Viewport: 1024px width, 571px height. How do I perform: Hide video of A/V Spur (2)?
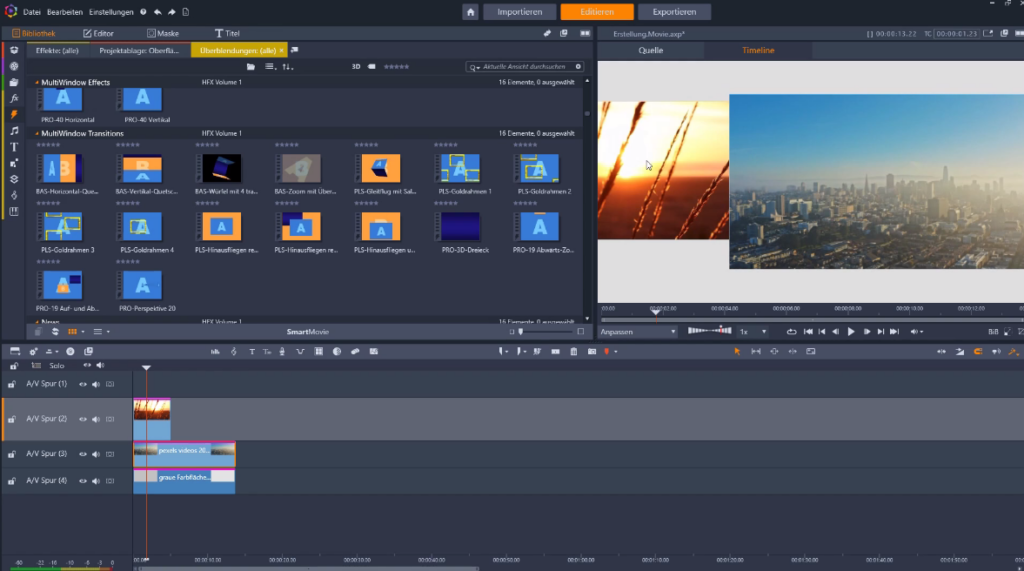[83, 419]
